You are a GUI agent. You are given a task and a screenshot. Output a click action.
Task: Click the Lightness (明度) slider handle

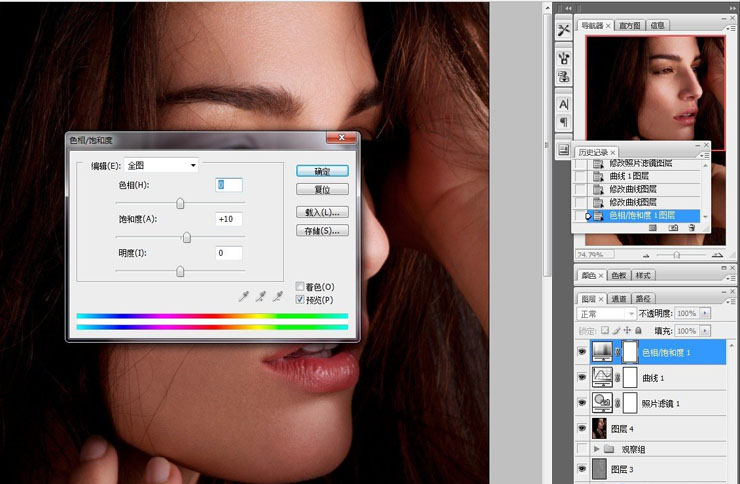coord(180,271)
